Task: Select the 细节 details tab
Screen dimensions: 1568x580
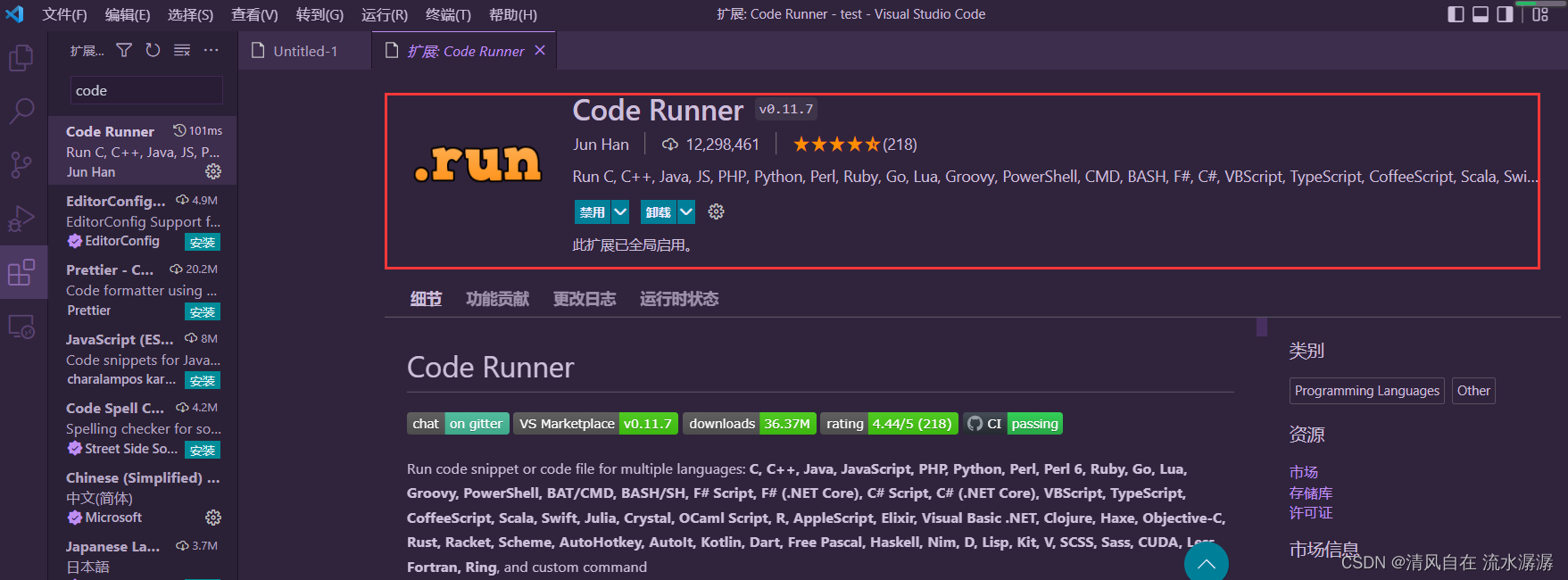Action: (426, 299)
